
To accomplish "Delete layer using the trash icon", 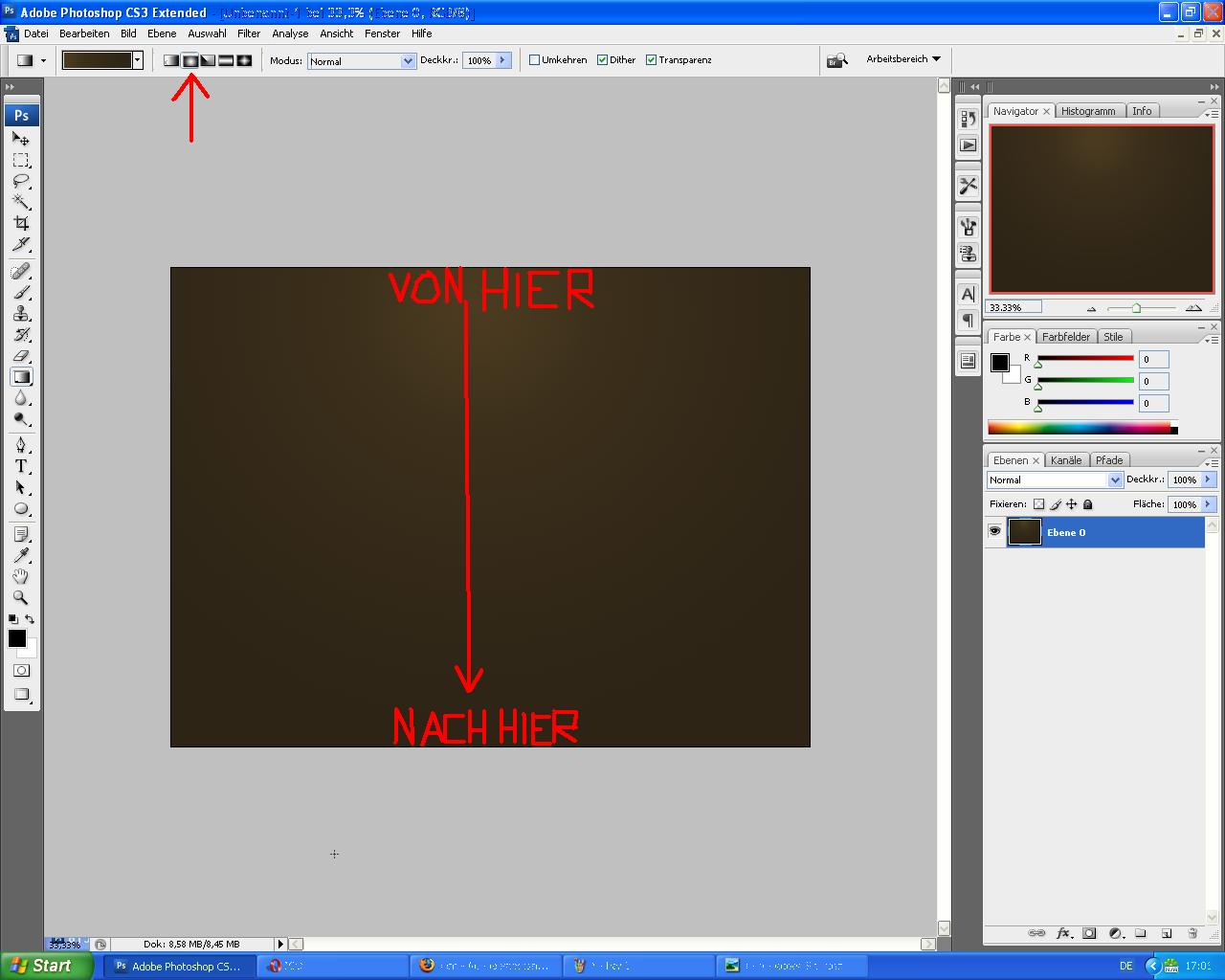I will click(x=1192, y=933).
